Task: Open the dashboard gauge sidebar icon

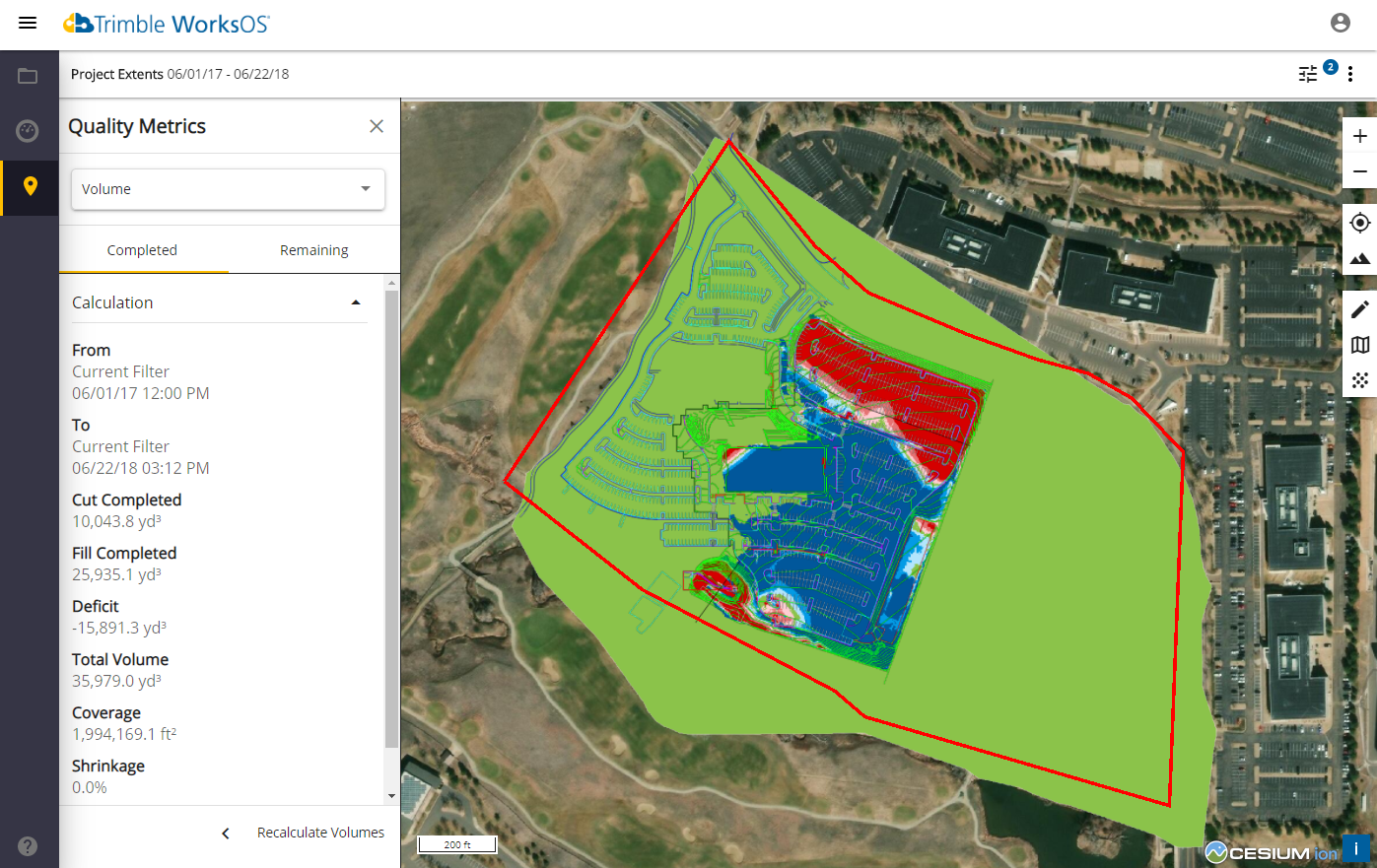Action: pyautogui.click(x=28, y=130)
